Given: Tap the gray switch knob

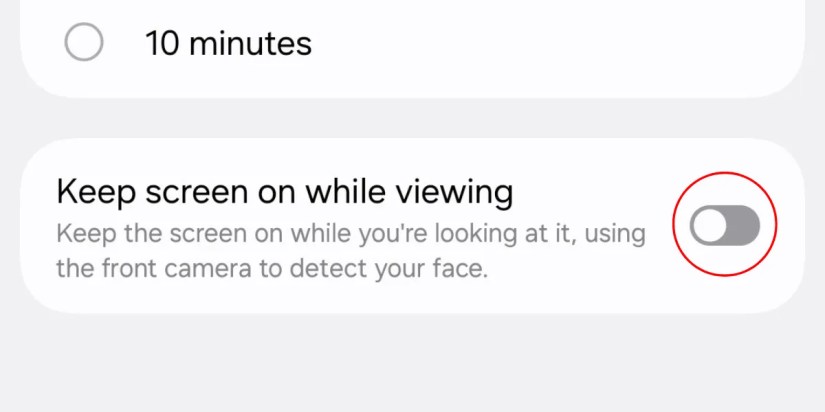Looking at the screenshot, I should (710, 227).
